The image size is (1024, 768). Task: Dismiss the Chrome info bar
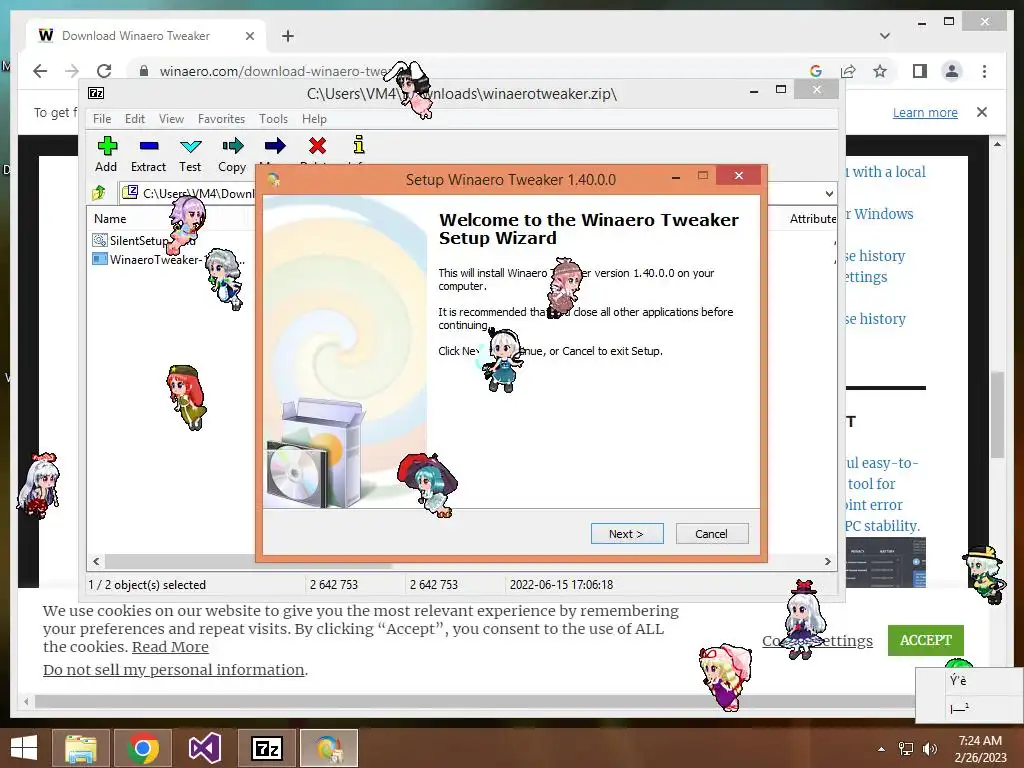click(982, 112)
